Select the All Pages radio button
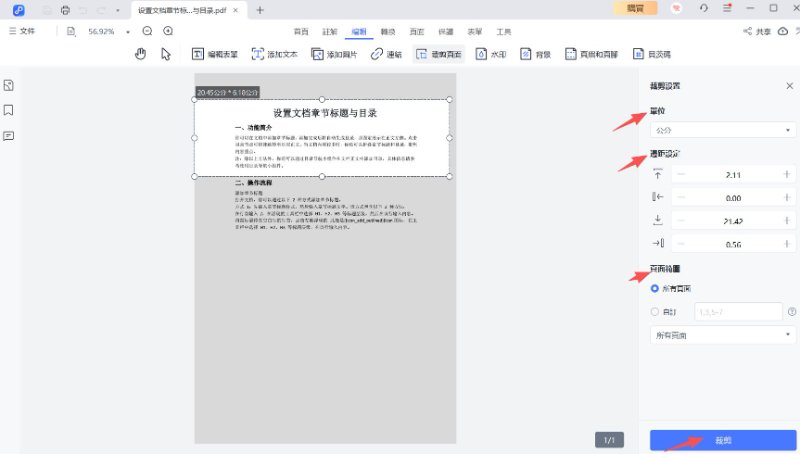Image resolution: width=800 pixels, height=454 pixels. click(655, 288)
